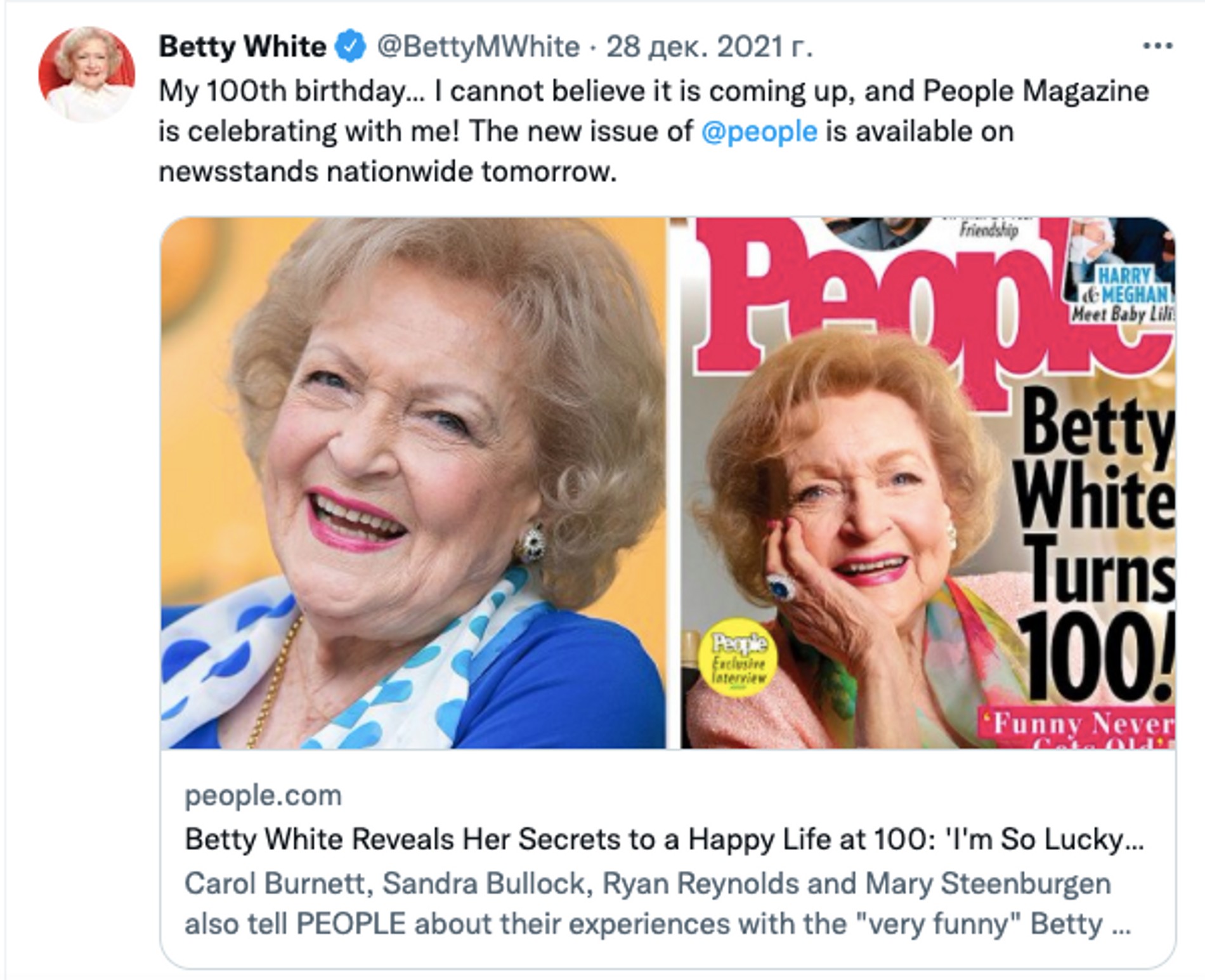Screen dimensions: 1205x980
Task: Open the tweet's three-dot more options menu
Action: (1157, 46)
